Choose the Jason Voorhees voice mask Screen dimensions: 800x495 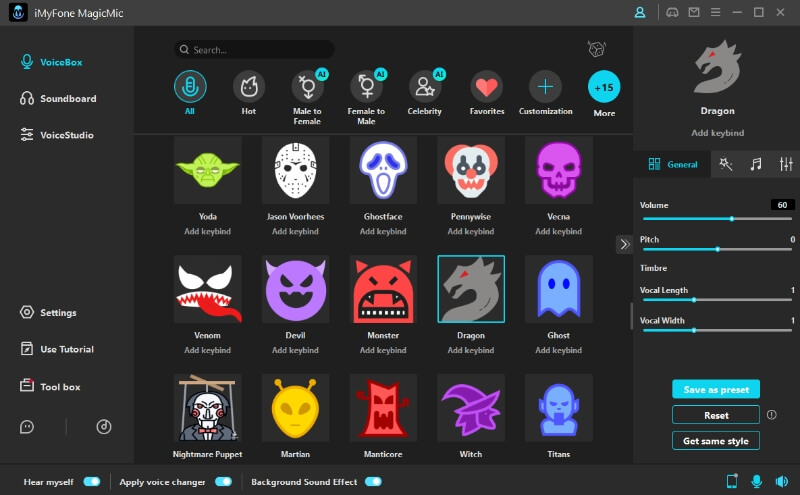295,170
